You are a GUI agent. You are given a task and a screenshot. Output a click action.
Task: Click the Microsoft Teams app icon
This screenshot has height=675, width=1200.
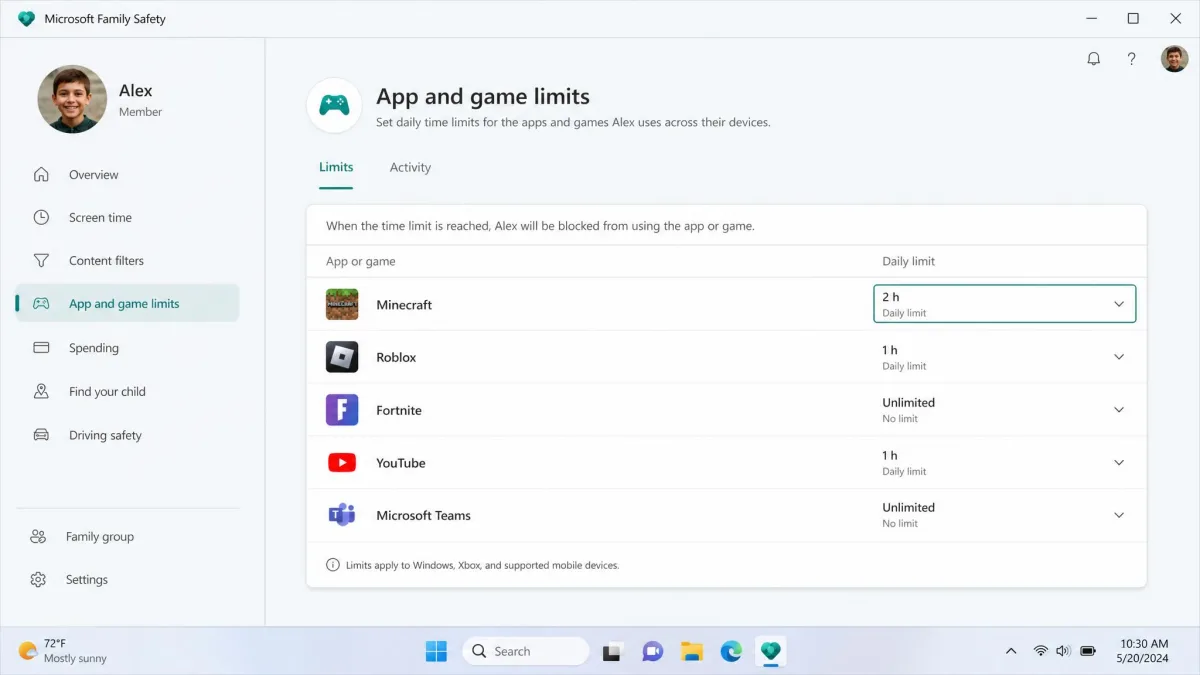(342, 516)
